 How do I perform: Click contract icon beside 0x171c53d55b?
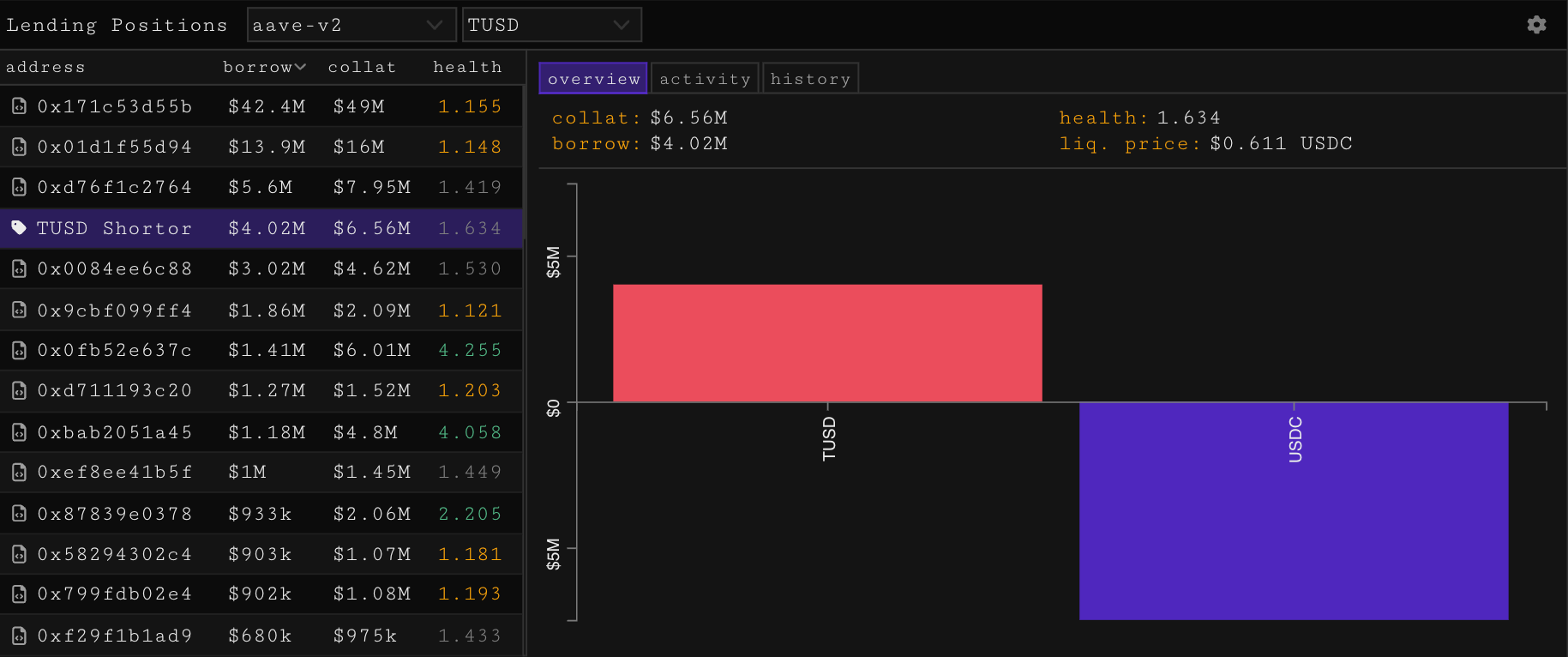(x=19, y=106)
